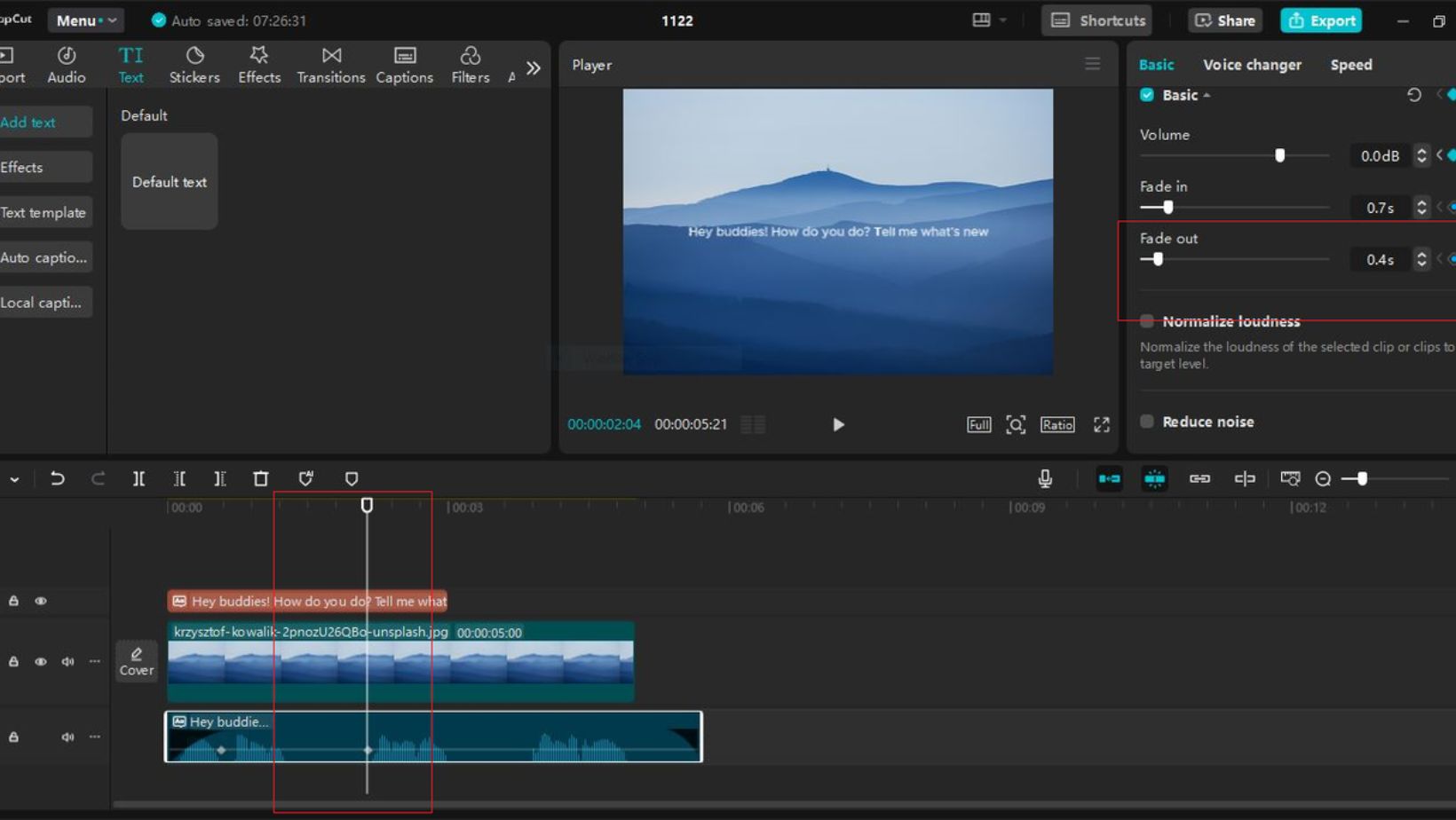This screenshot has width=1456, height=820.
Task: Select Text template in sidebar
Action: pos(44,212)
